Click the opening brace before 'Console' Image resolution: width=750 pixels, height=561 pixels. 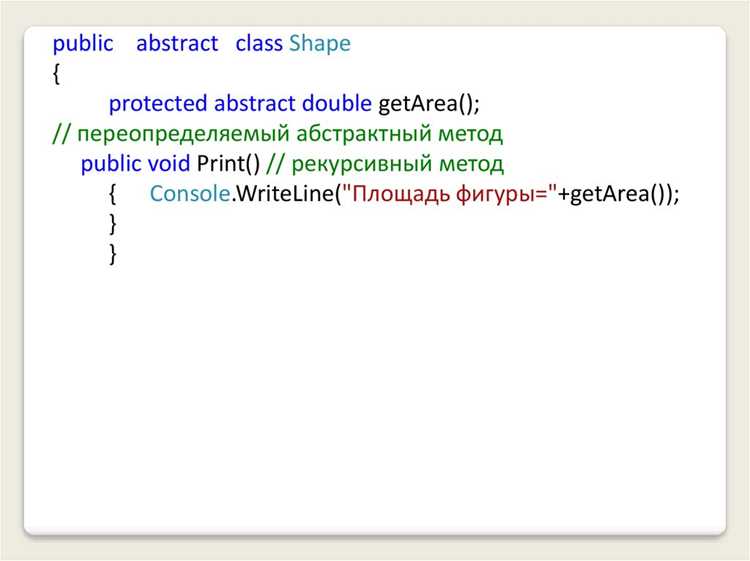[x=112, y=194]
